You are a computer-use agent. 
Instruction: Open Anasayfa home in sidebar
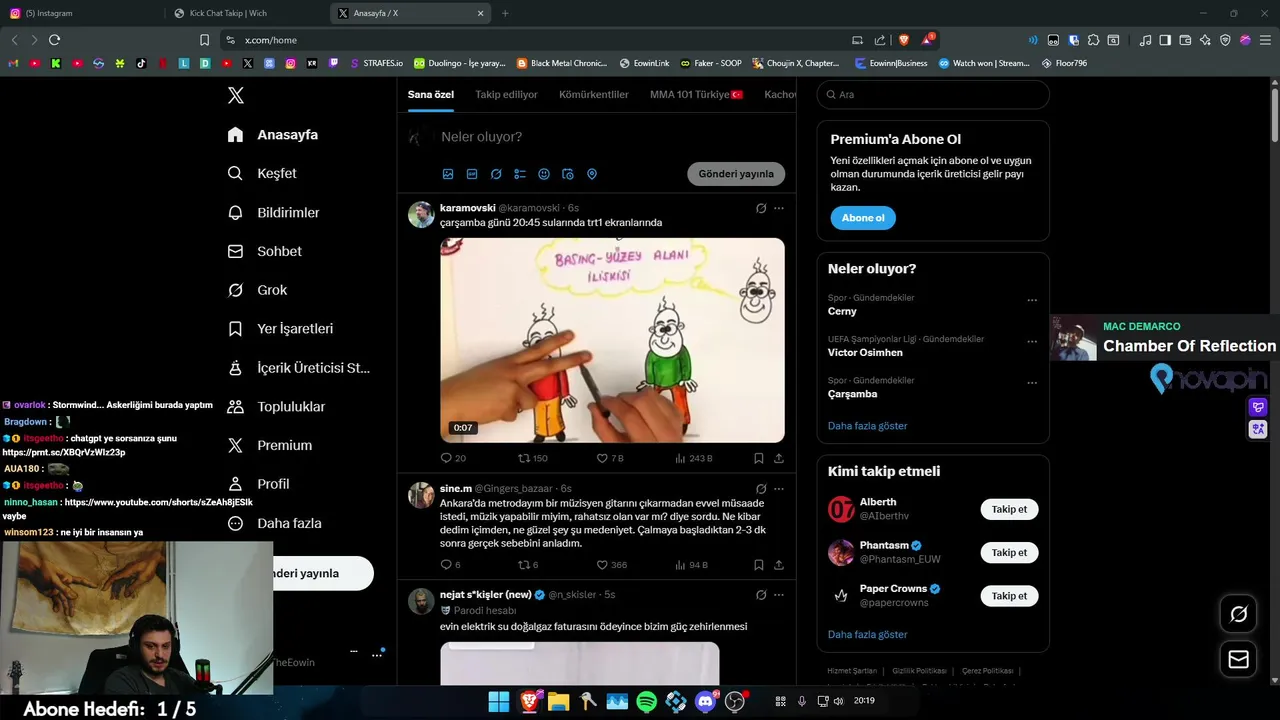[273, 135]
